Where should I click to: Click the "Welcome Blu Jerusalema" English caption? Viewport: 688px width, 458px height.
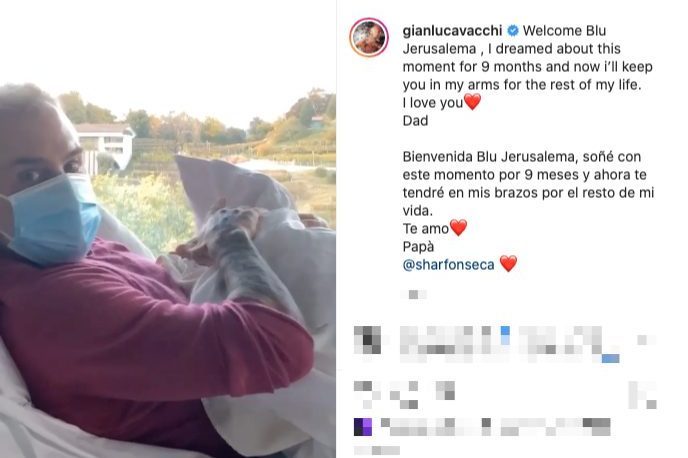tap(528, 75)
